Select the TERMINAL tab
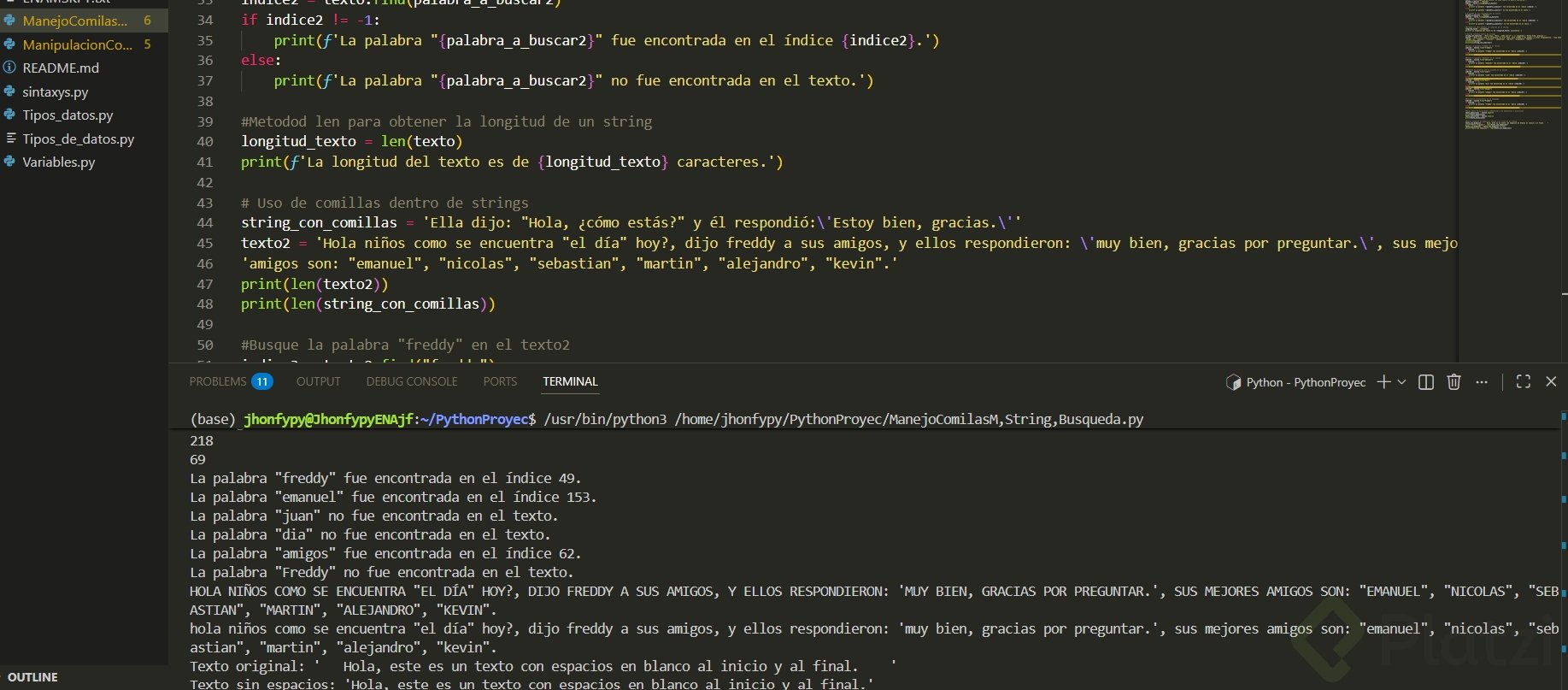This screenshot has width=1568, height=690. pyautogui.click(x=570, y=381)
